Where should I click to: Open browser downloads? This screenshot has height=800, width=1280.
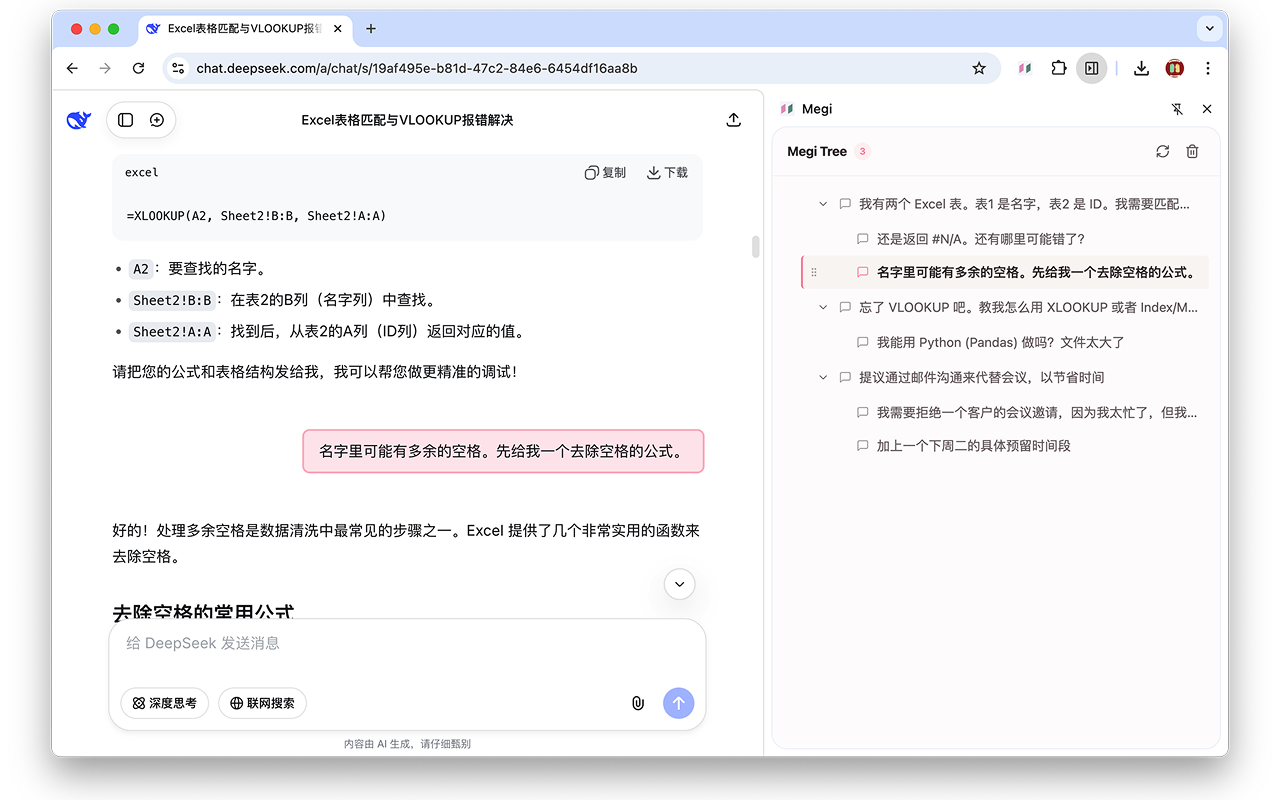[1141, 68]
